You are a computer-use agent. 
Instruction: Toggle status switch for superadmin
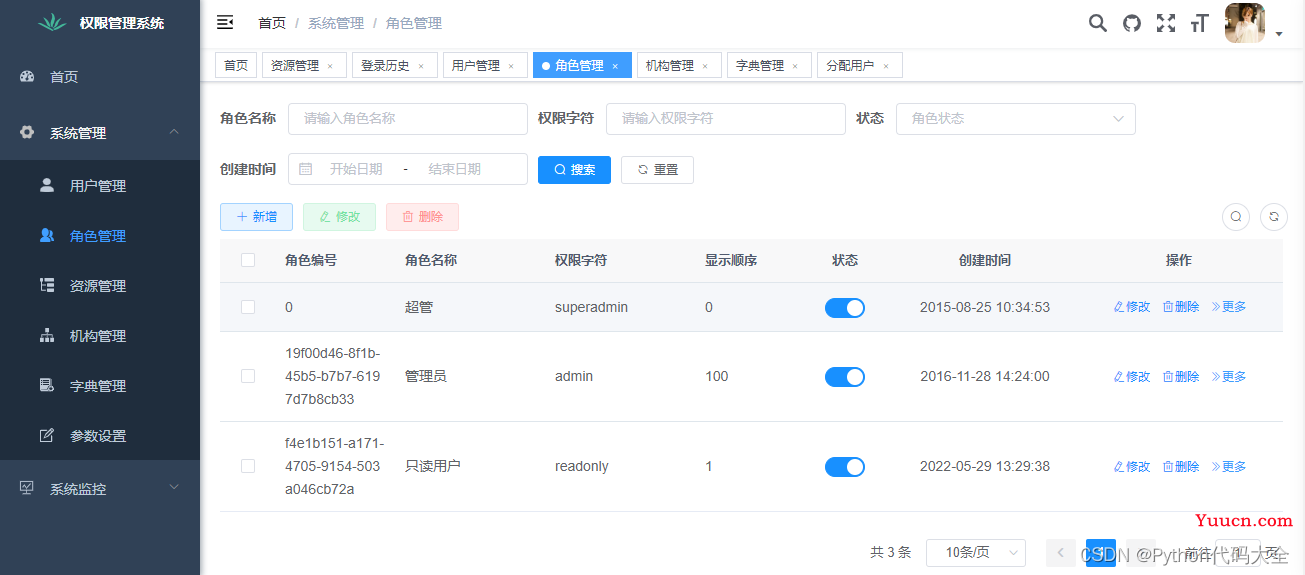pos(845,307)
